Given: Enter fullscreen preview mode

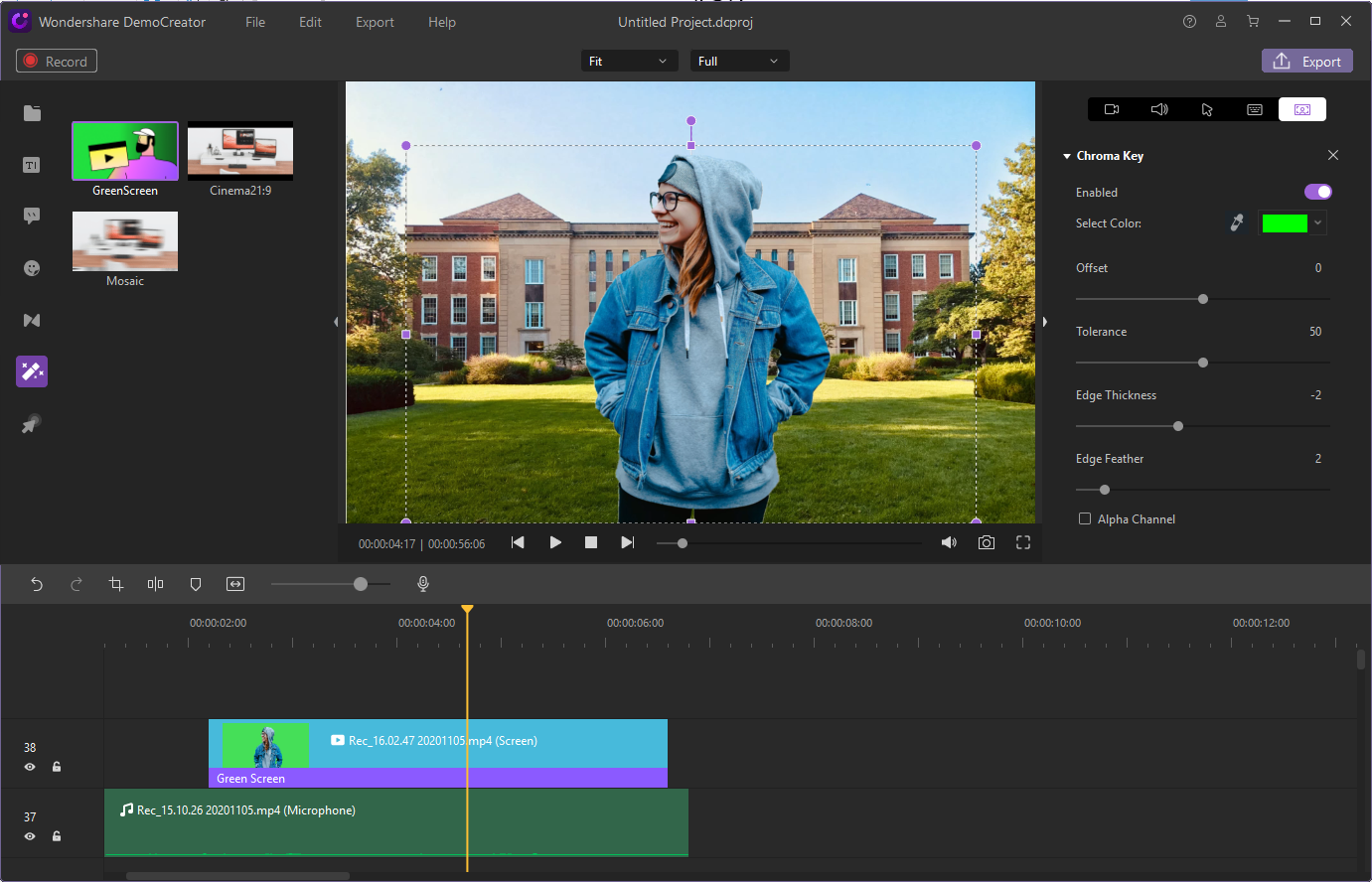Looking at the screenshot, I should click(x=1023, y=542).
